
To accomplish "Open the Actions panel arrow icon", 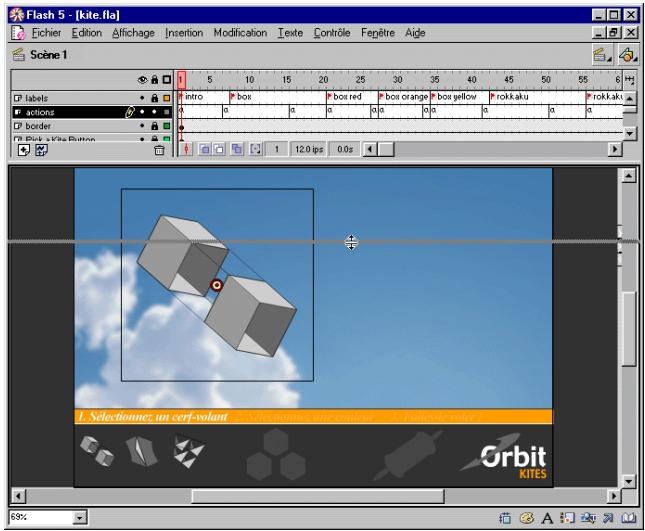I will point(608,518).
